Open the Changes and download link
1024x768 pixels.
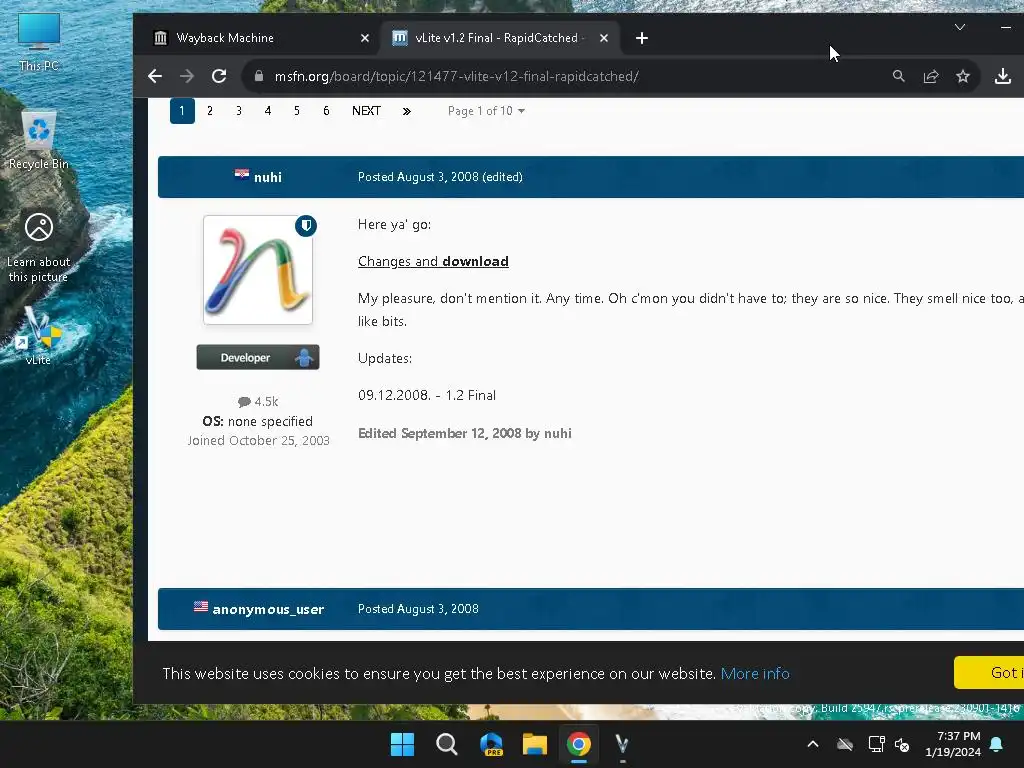[433, 261]
